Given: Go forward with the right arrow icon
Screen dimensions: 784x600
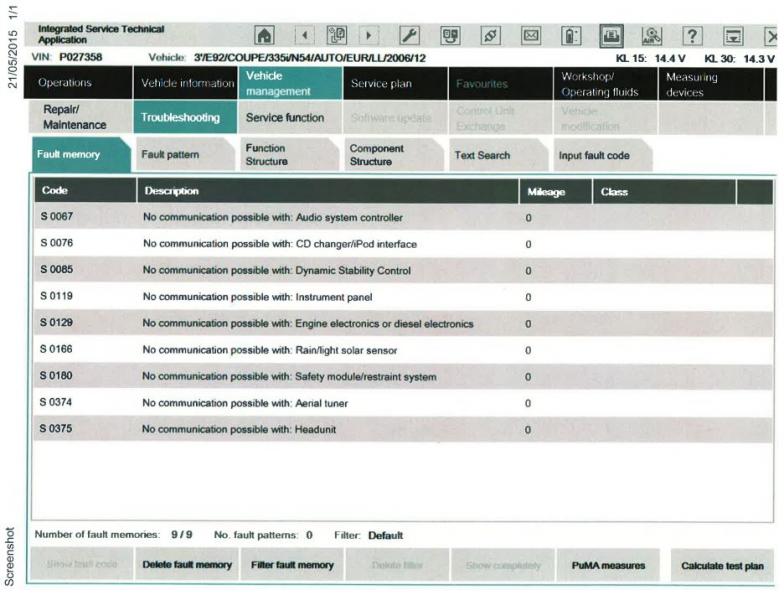Looking at the screenshot, I should [370, 37].
